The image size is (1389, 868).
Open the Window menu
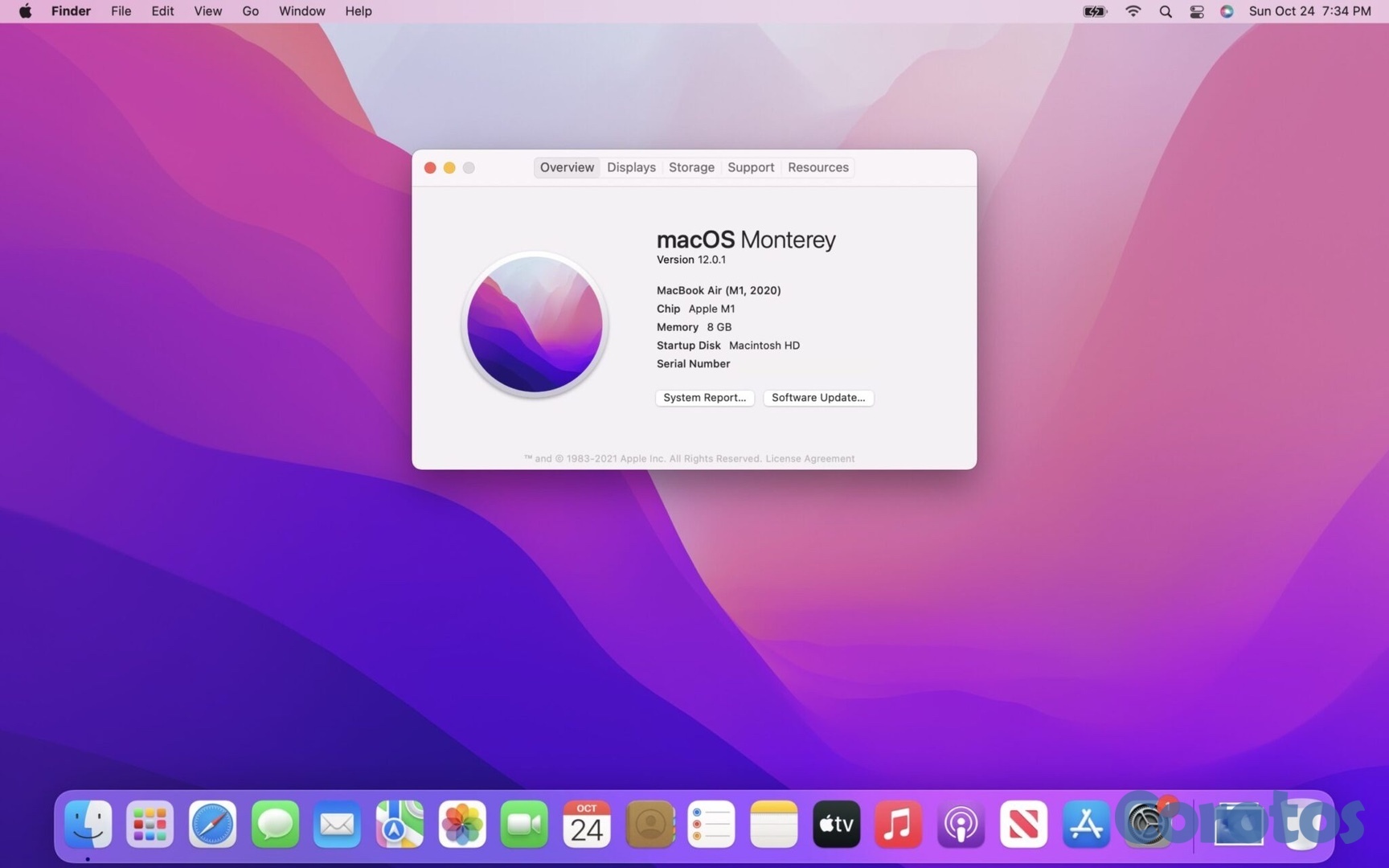click(x=301, y=11)
